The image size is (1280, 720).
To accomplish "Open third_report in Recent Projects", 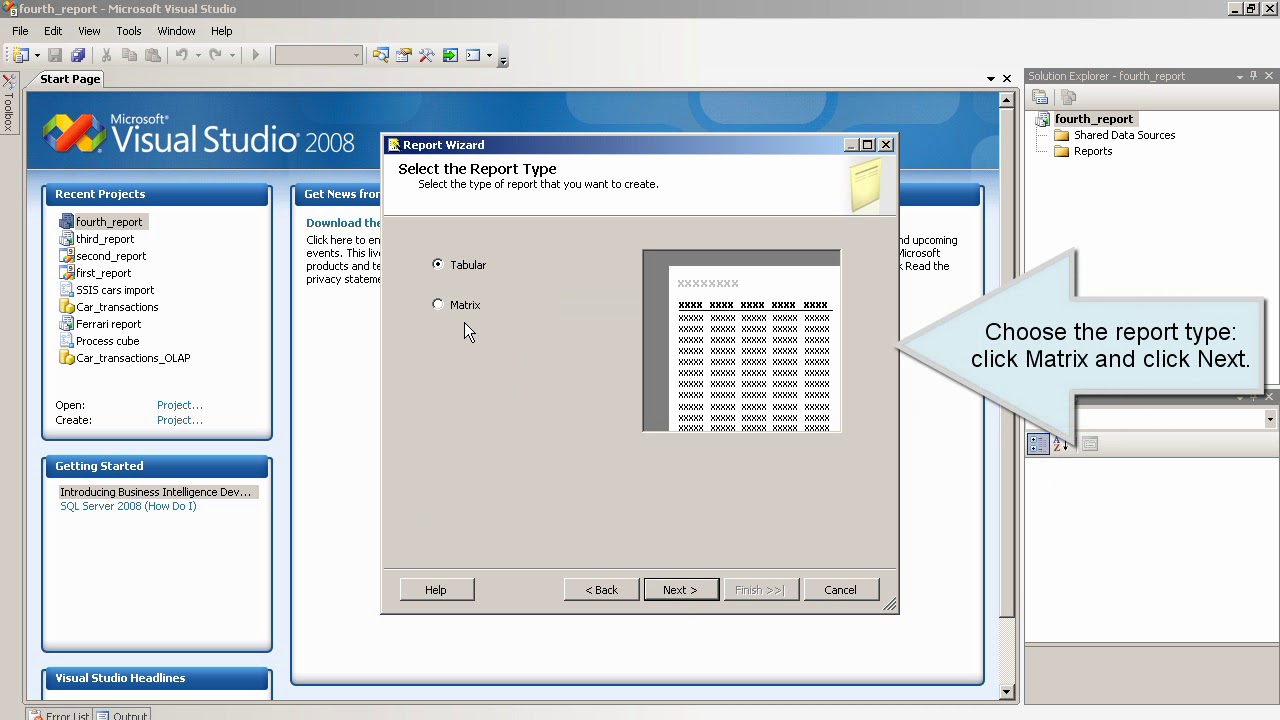I will tap(105, 239).
